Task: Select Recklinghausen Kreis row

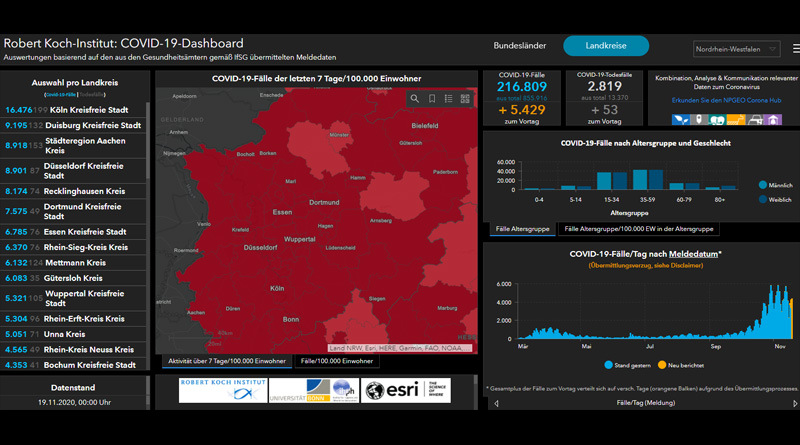Action: [x=73, y=191]
